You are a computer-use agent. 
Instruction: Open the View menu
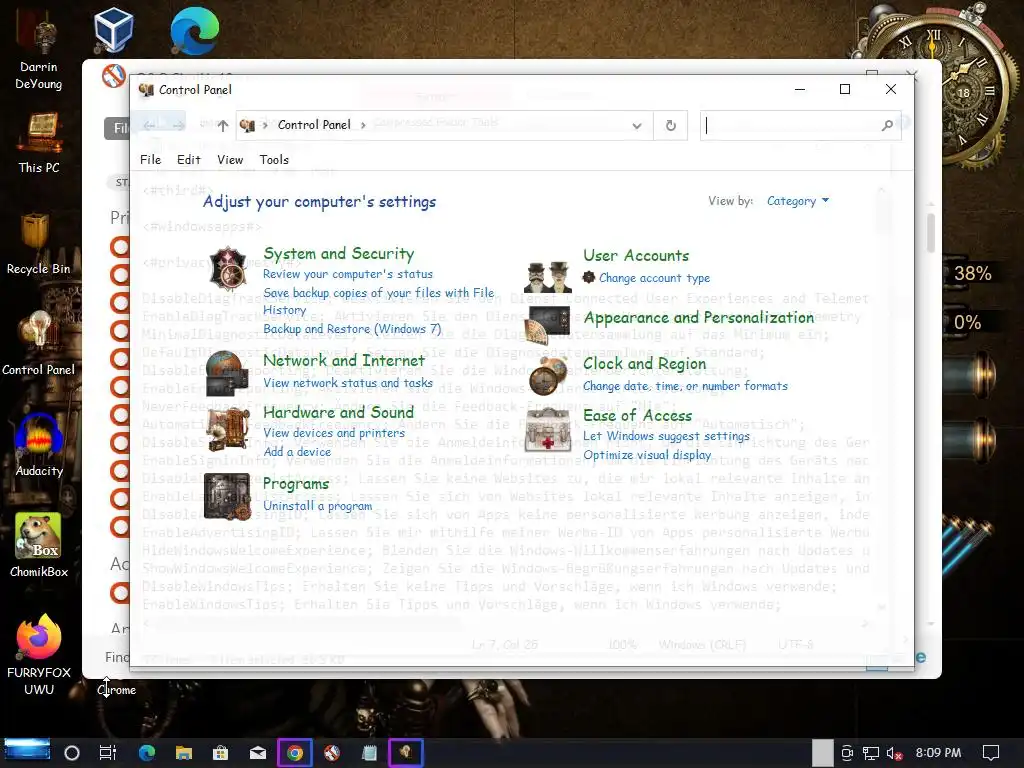[230, 160]
